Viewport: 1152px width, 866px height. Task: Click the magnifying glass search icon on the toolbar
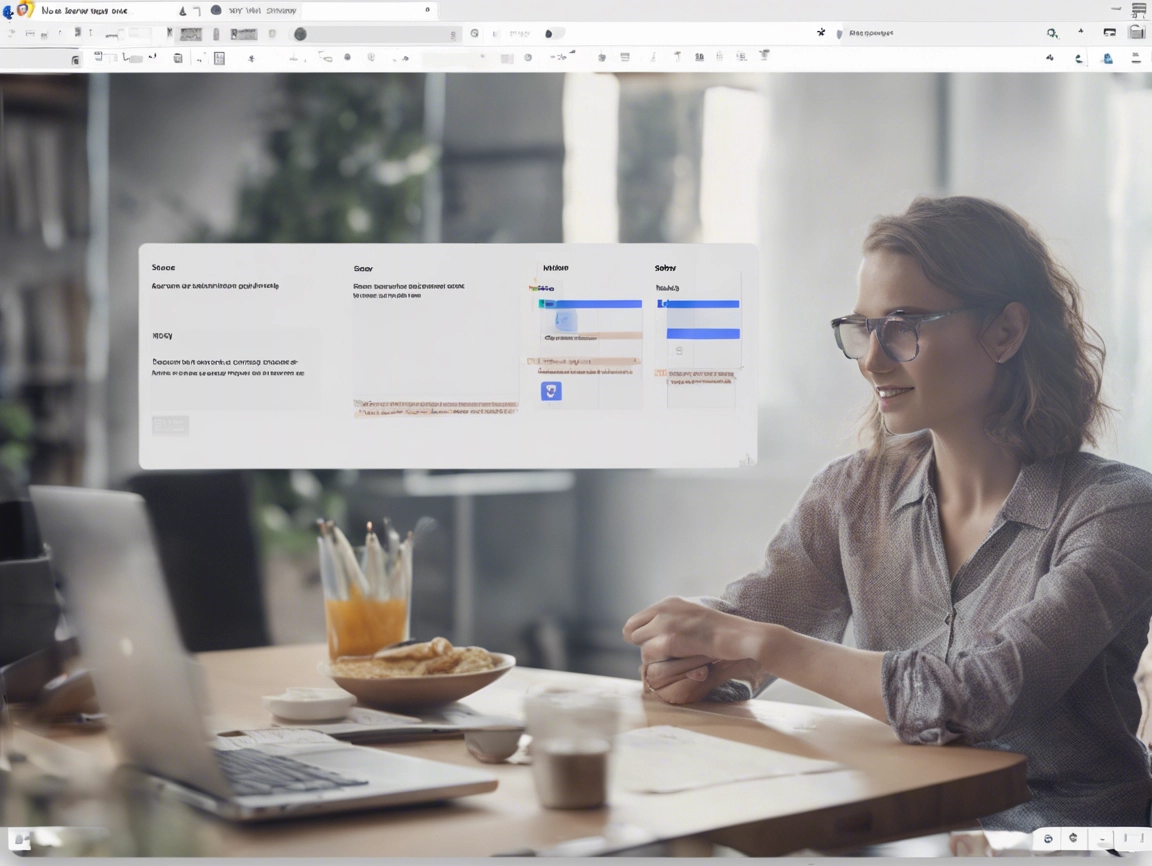[x=1051, y=32]
